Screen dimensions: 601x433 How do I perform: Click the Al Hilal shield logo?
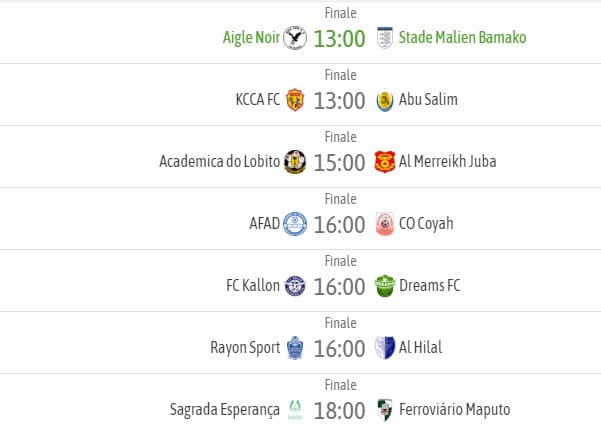coord(385,348)
